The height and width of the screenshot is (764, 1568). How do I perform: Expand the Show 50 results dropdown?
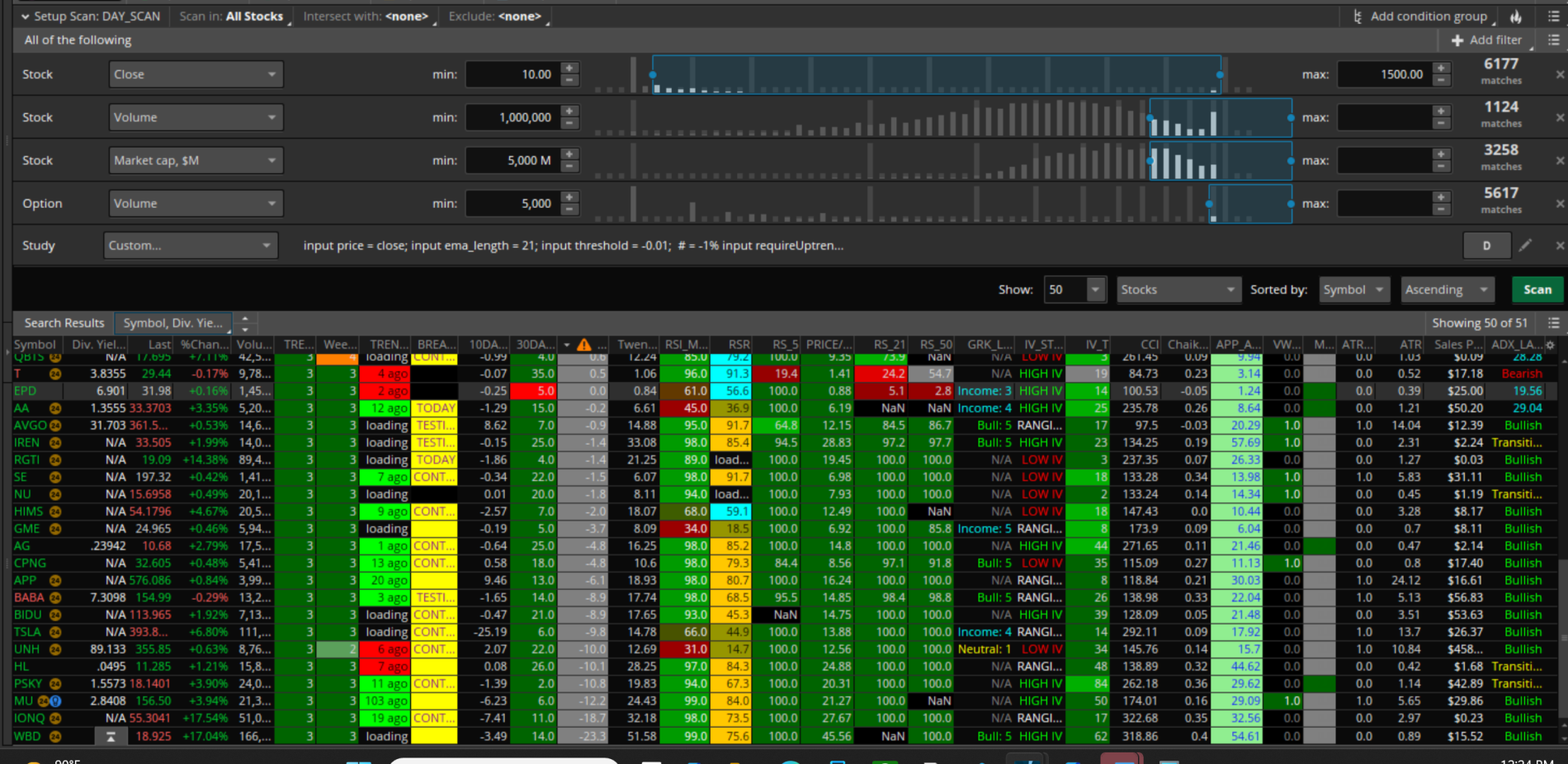tap(1095, 290)
